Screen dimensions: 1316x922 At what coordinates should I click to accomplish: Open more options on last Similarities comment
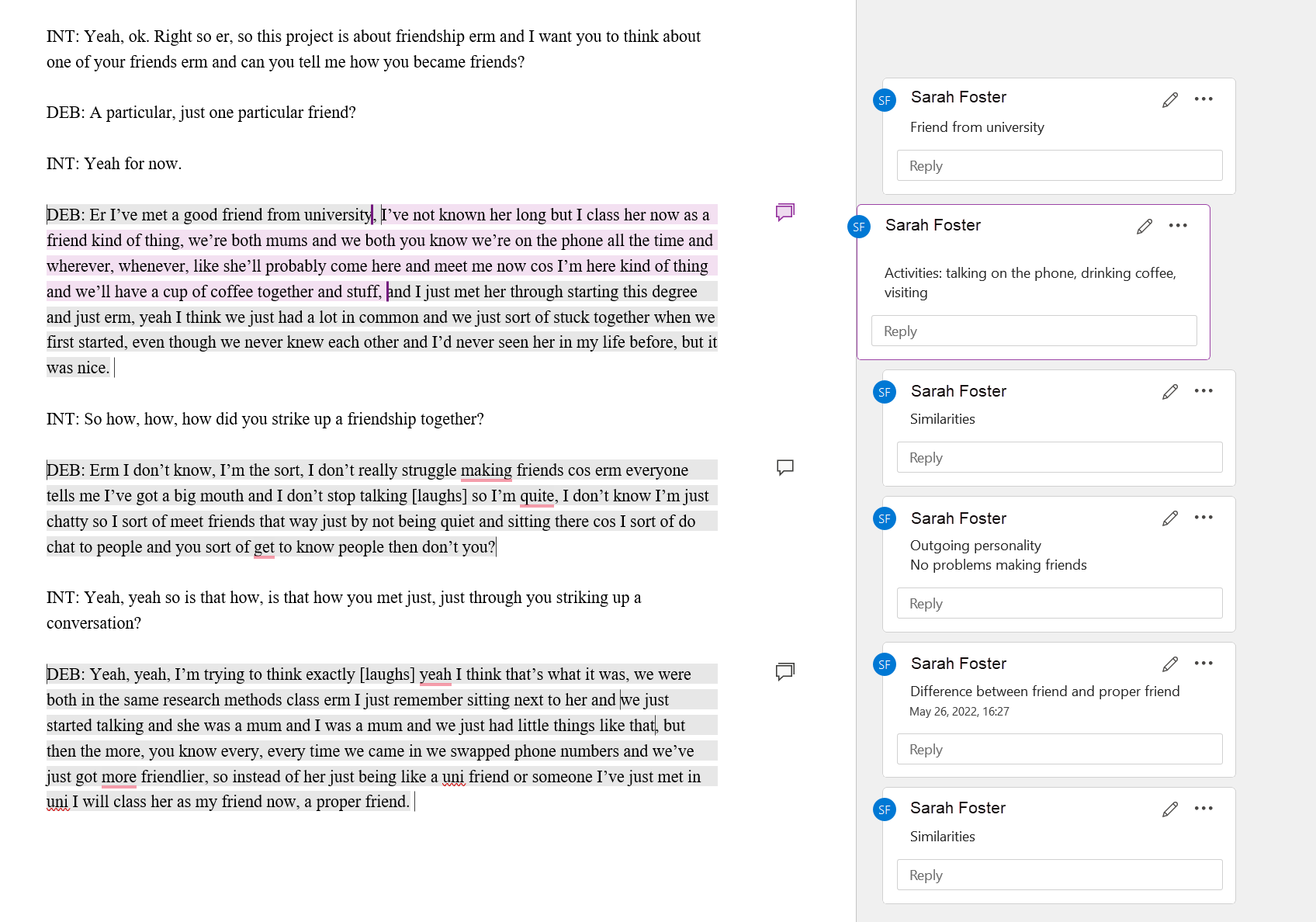point(1203,808)
